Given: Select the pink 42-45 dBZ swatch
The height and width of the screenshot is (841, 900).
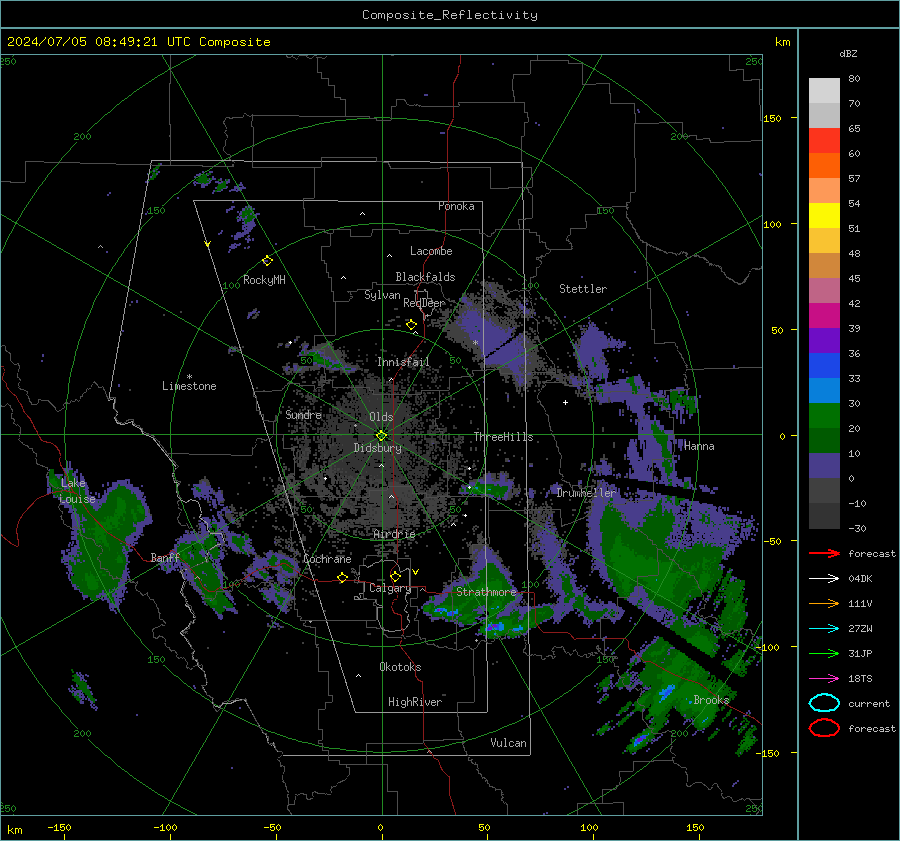Looking at the screenshot, I should tap(824, 290).
